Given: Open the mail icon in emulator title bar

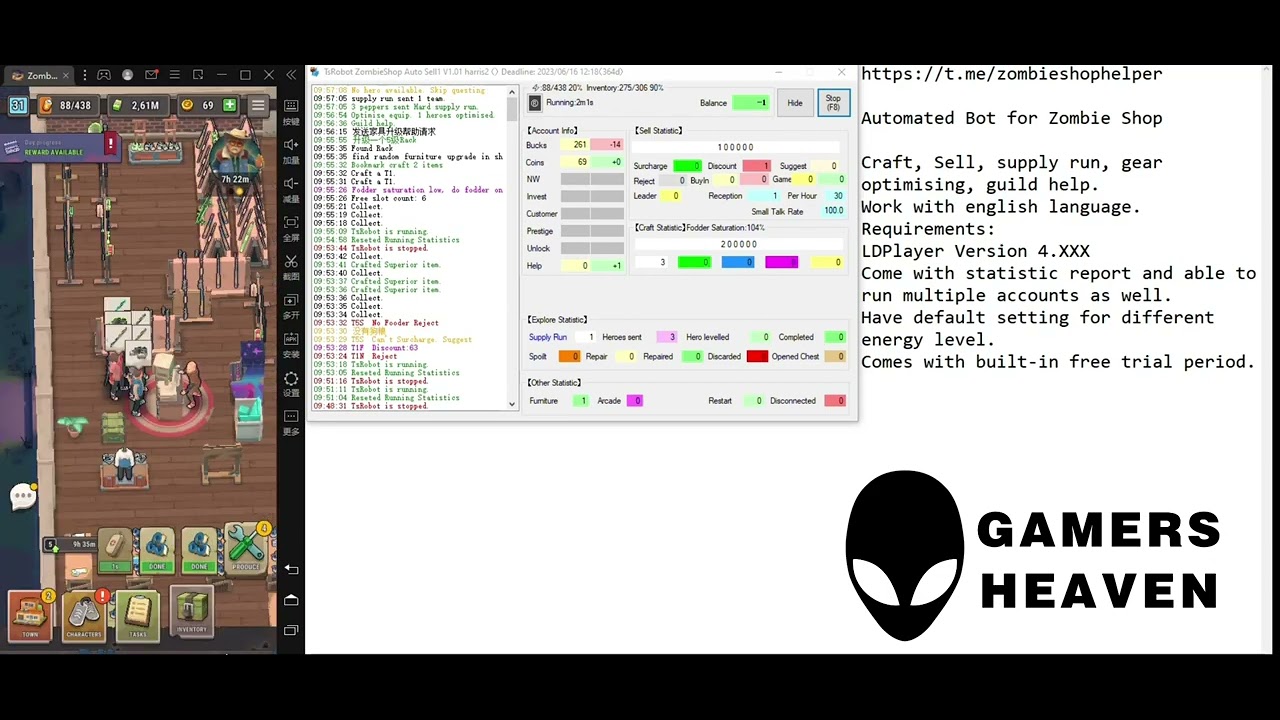Looking at the screenshot, I should [151, 75].
